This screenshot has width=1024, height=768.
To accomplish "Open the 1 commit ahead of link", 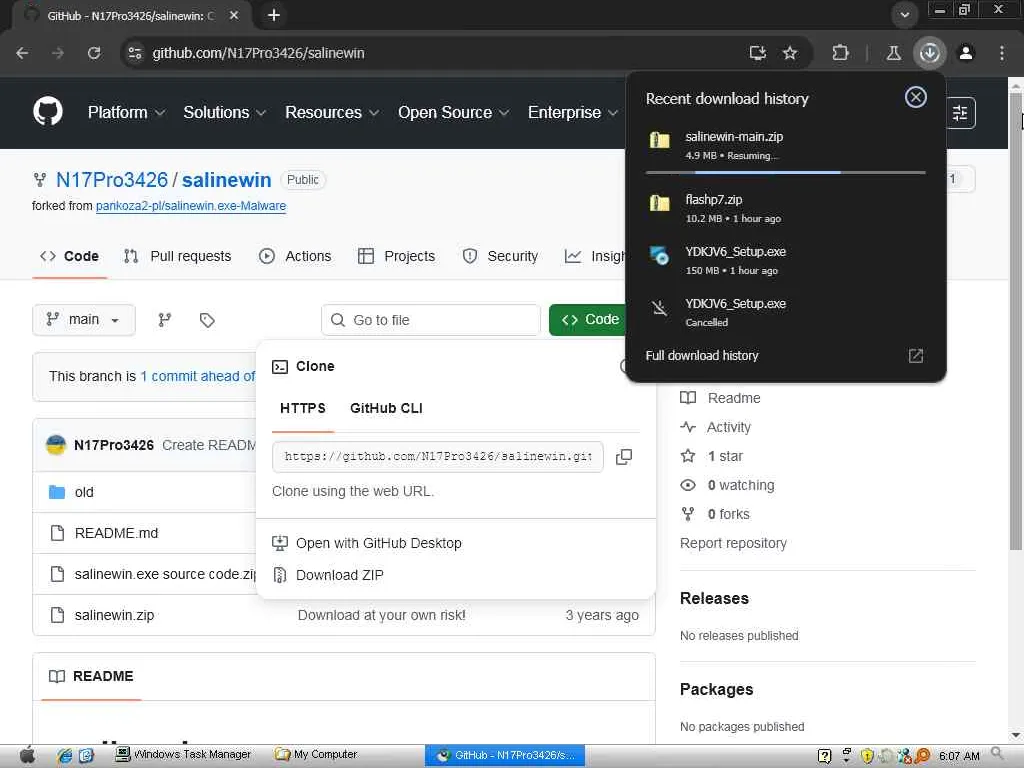I will tap(198, 376).
